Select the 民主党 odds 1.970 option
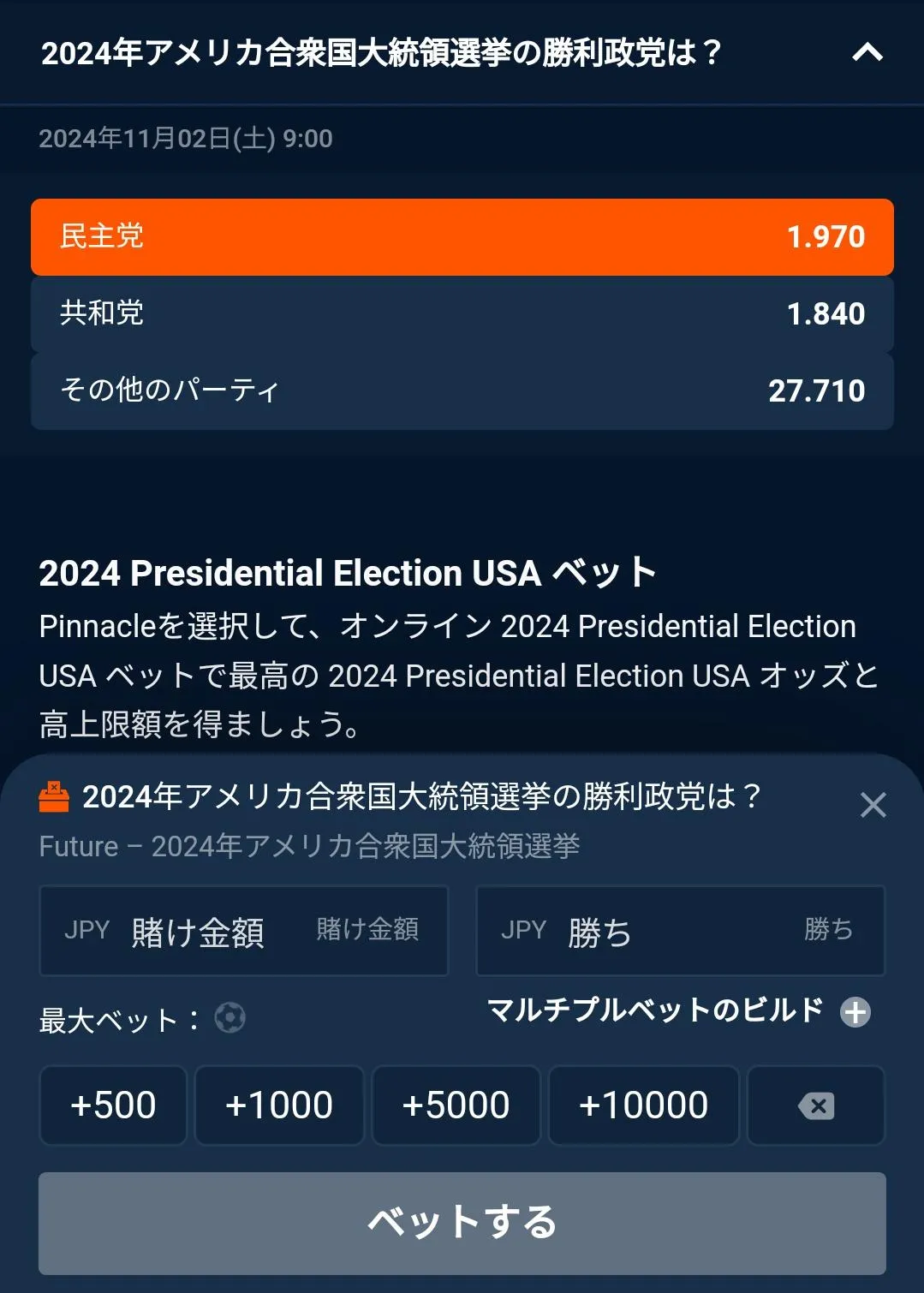Viewport: 924px width, 1293px height. click(x=462, y=237)
